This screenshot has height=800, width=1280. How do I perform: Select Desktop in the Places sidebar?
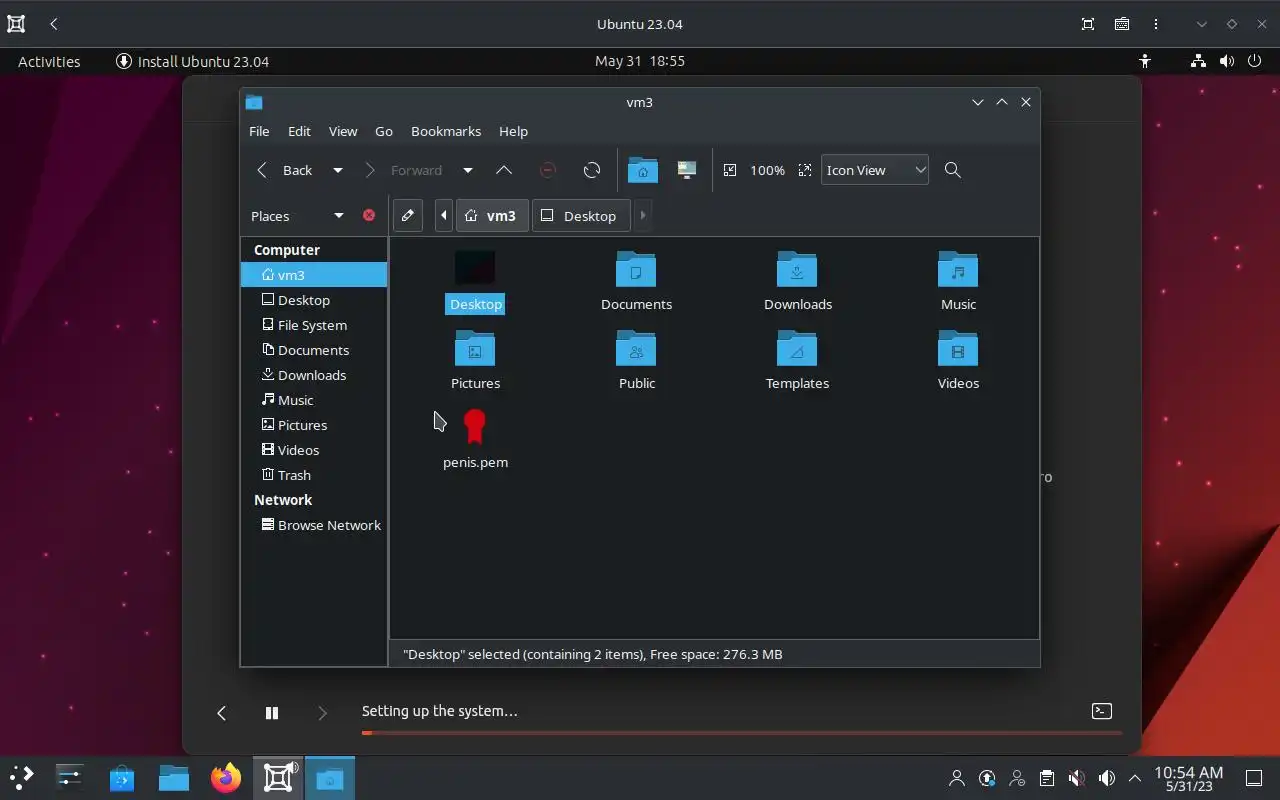pyautogui.click(x=314, y=300)
